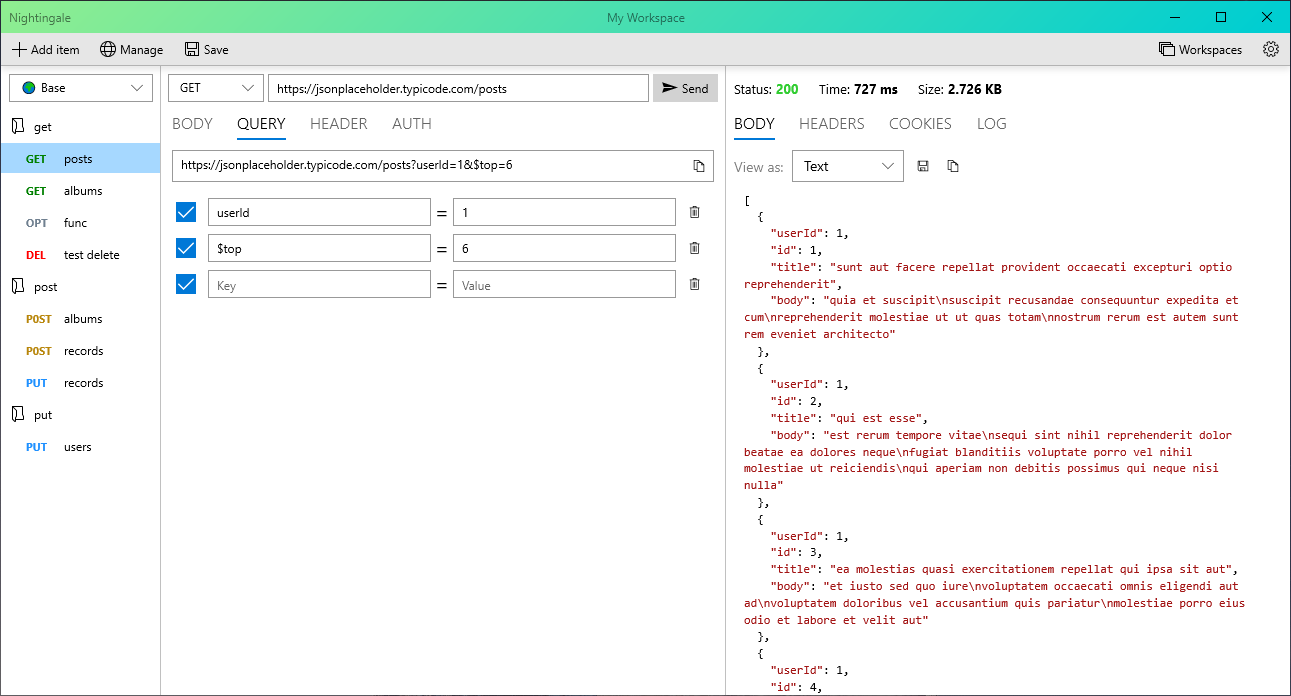Click the request URL input field
This screenshot has width=1291, height=696.
tap(458, 88)
